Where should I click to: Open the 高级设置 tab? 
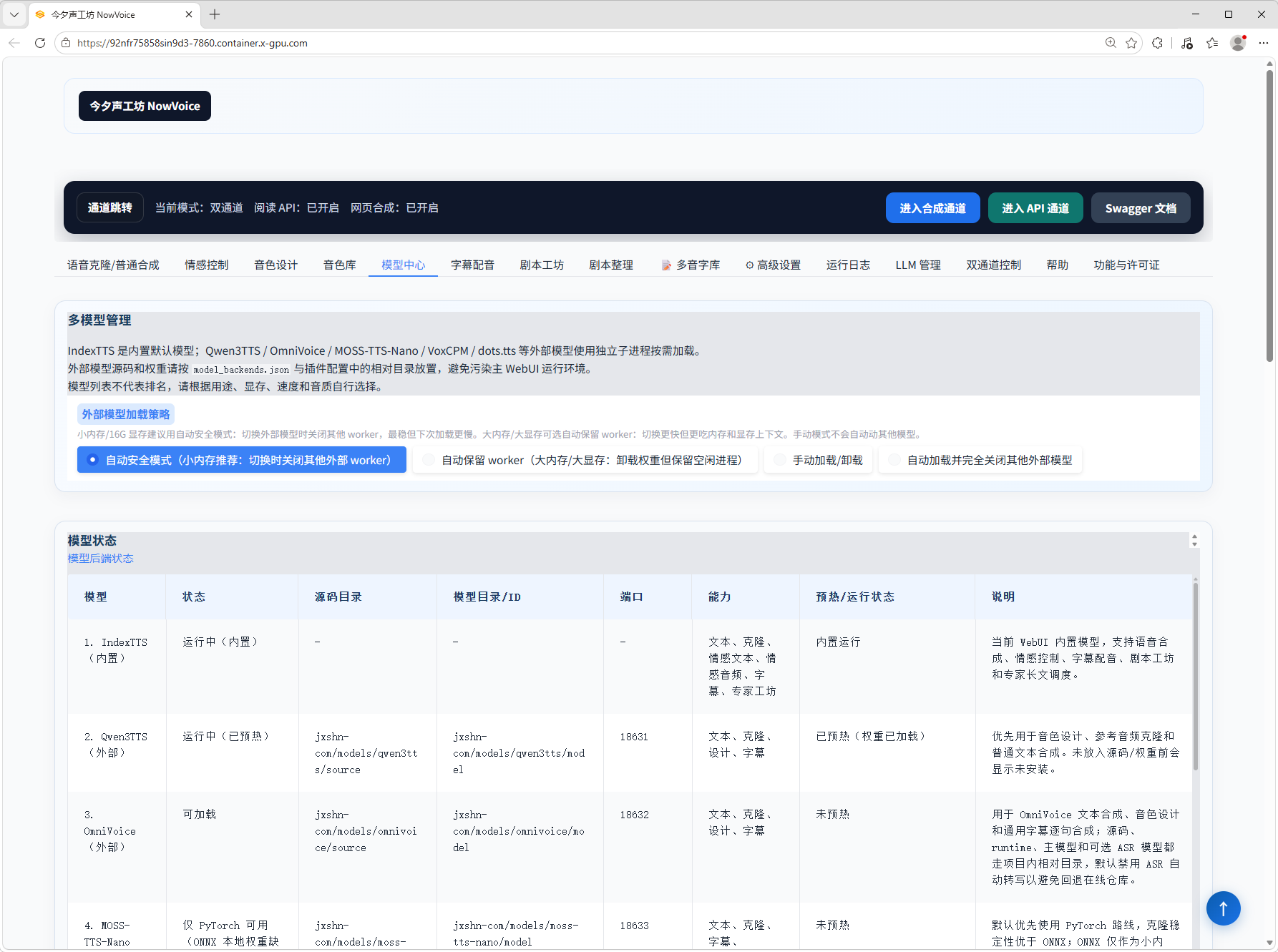(773, 265)
